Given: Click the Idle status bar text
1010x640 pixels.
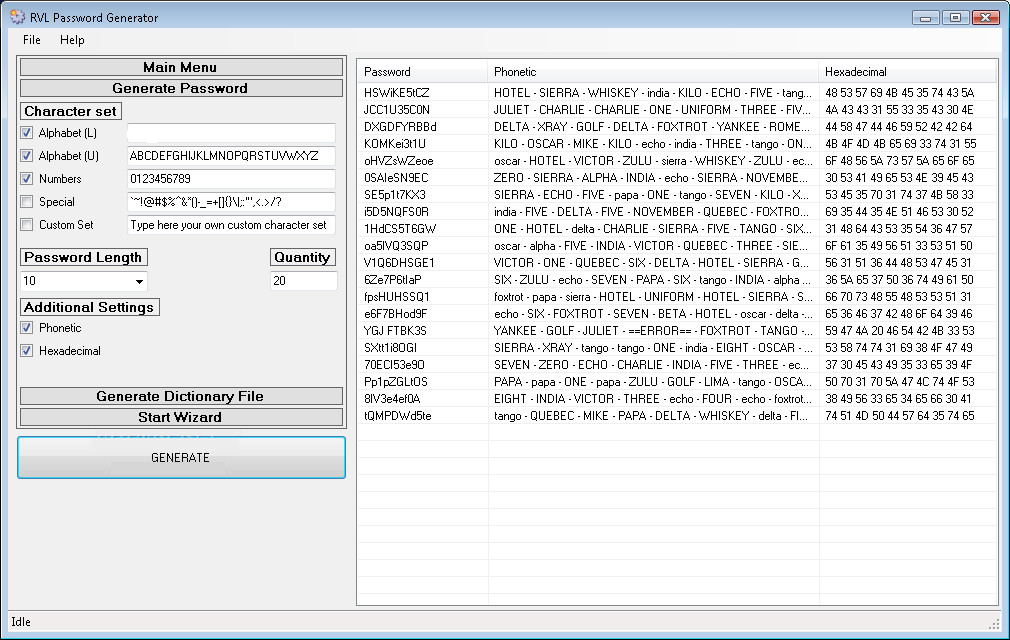Looking at the screenshot, I should (21, 622).
